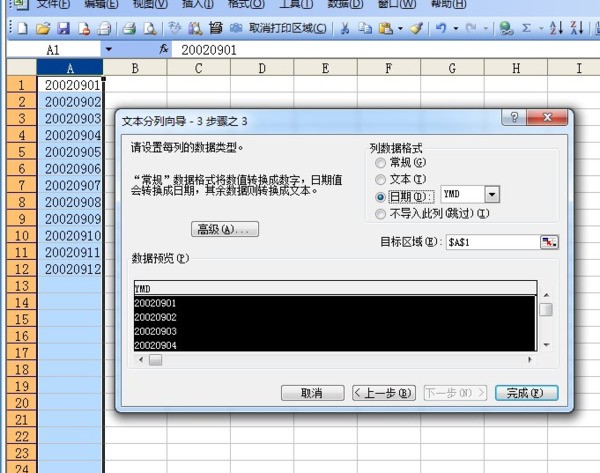This screenshot has width=600, height=473.
Task: Click the New workbook icon
Action: (x=22, y=28)
